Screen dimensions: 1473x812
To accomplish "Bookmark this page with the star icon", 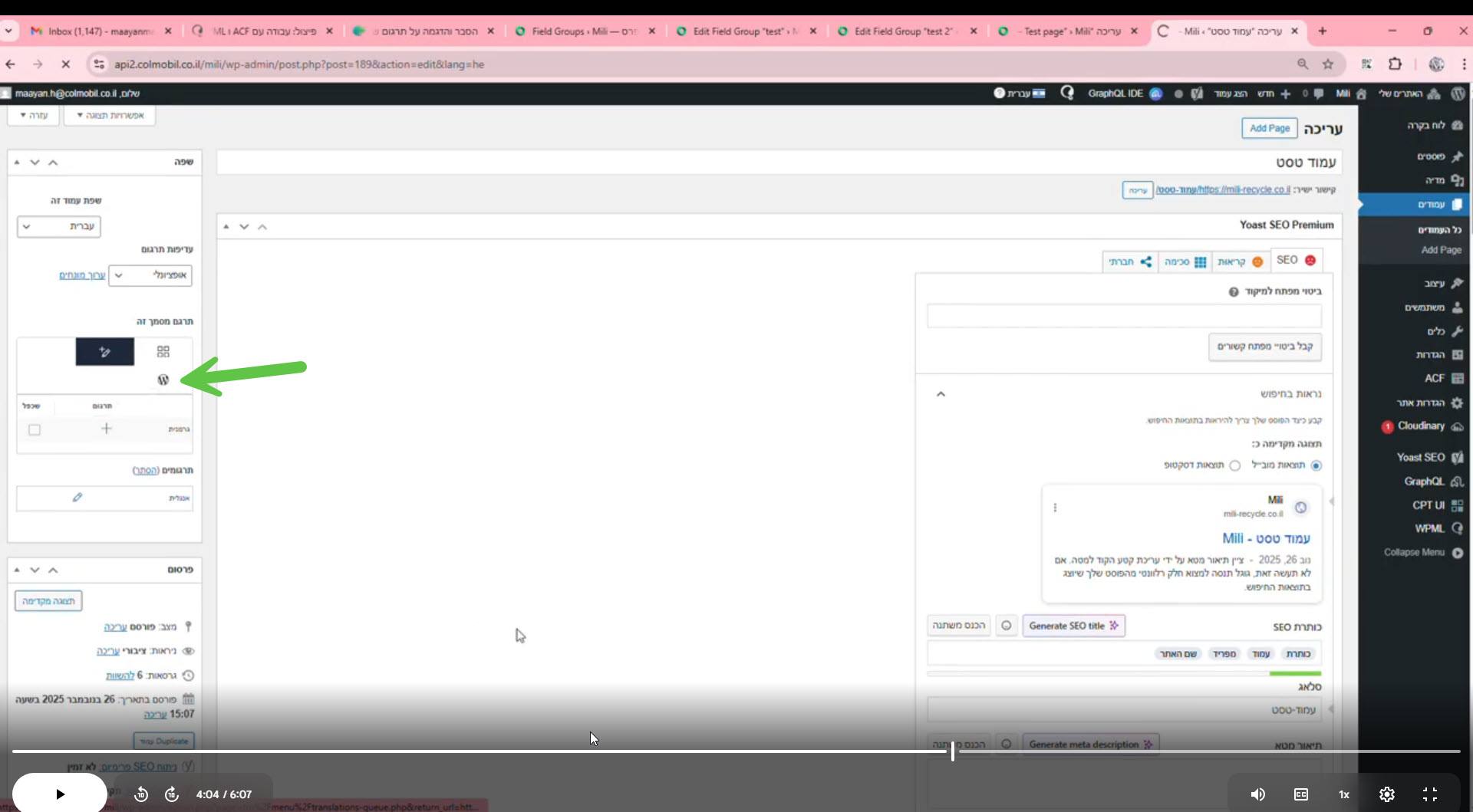I will (1328, 64).
